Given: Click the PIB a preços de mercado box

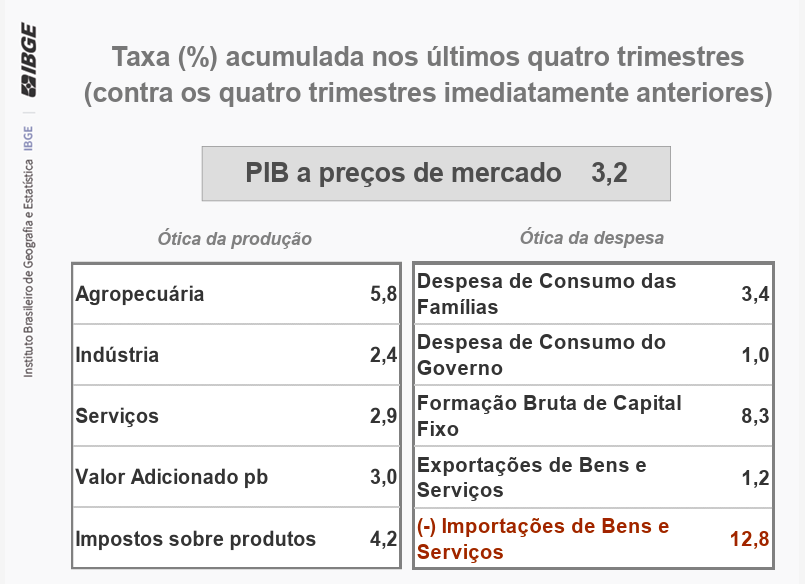Looking at the screenshot, I should click(436, 173).
